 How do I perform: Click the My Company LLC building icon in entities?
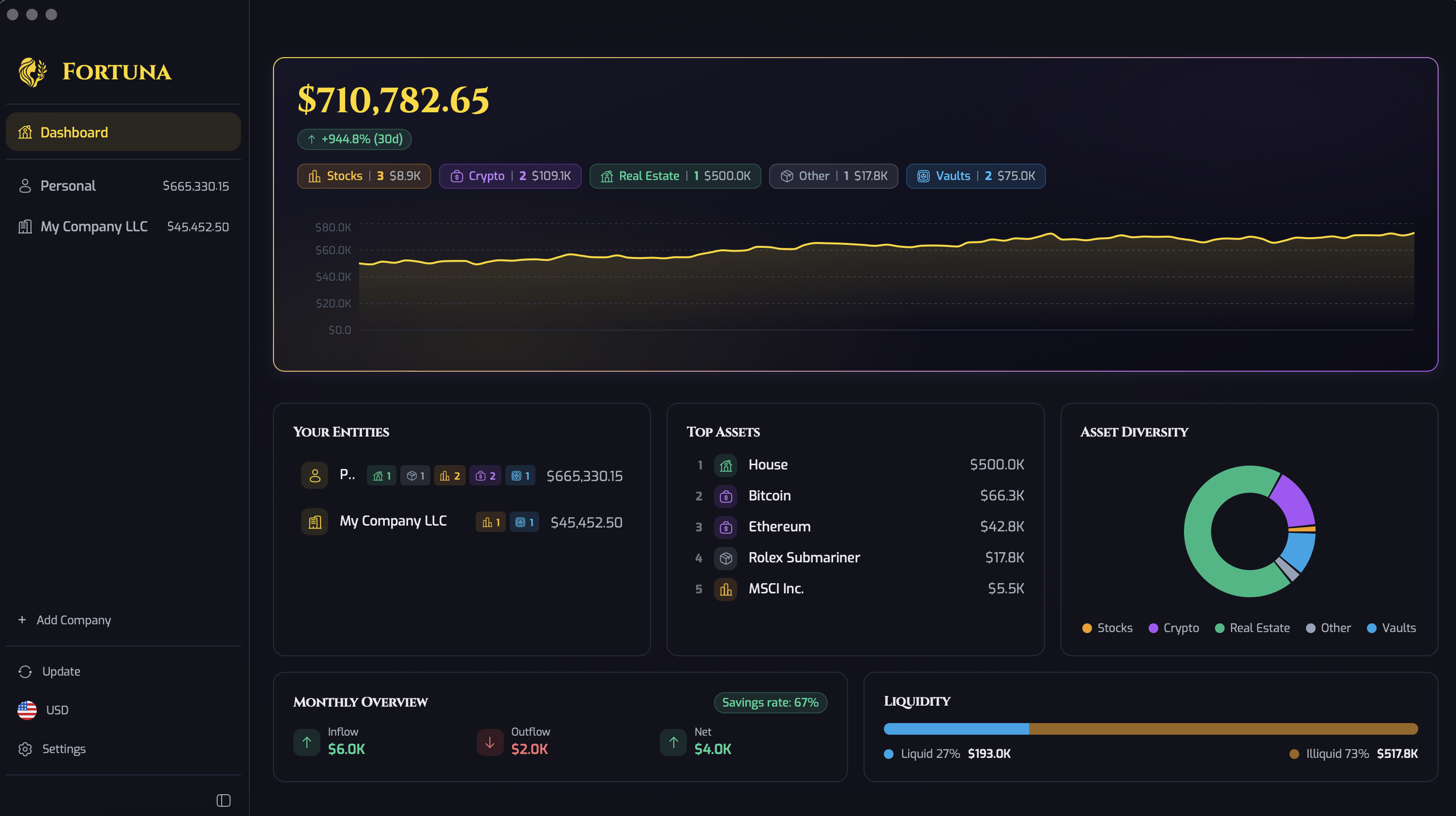pyautogui.click(x=315, y=522)
